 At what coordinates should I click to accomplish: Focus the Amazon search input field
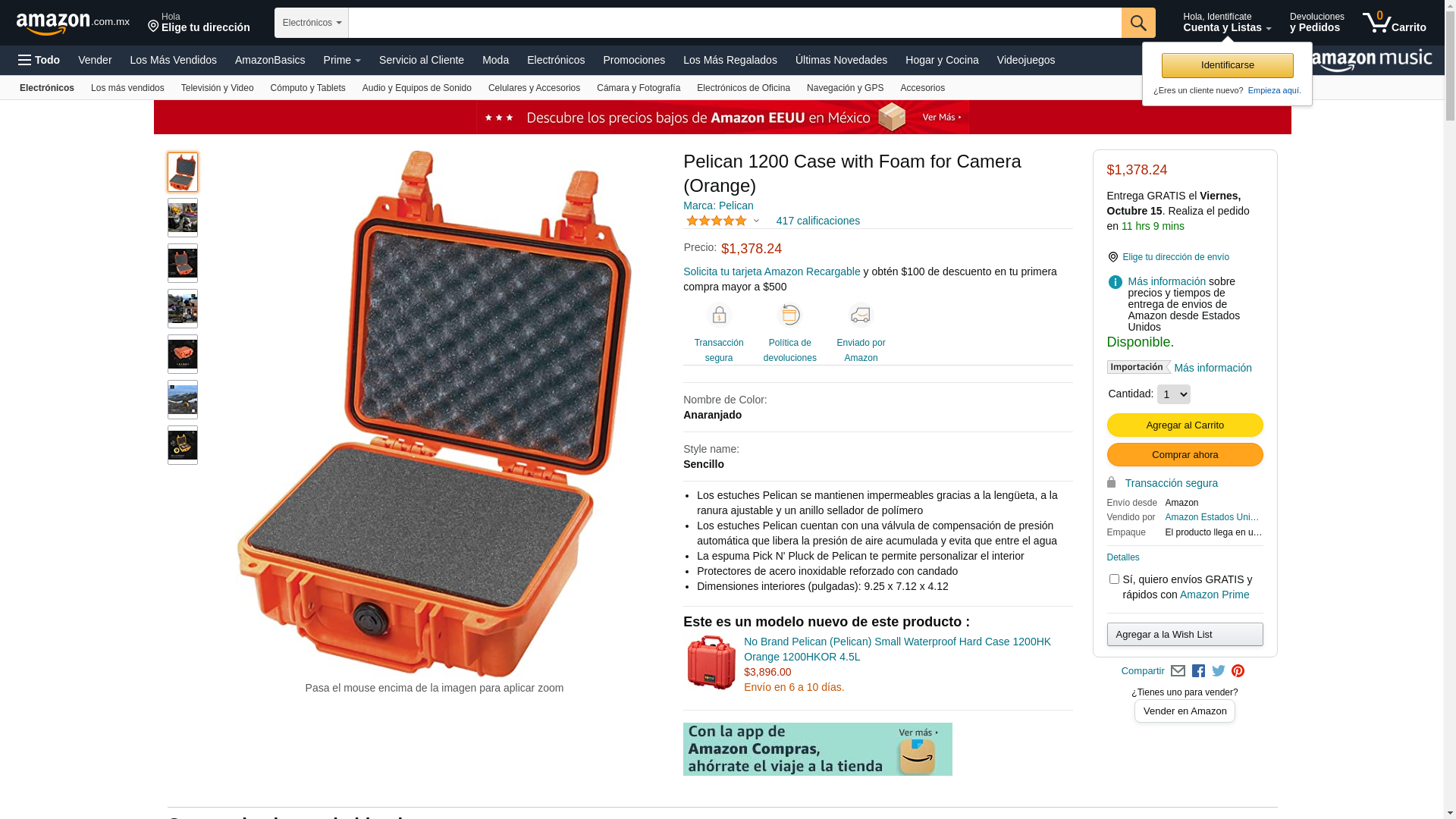coord(735,23)
